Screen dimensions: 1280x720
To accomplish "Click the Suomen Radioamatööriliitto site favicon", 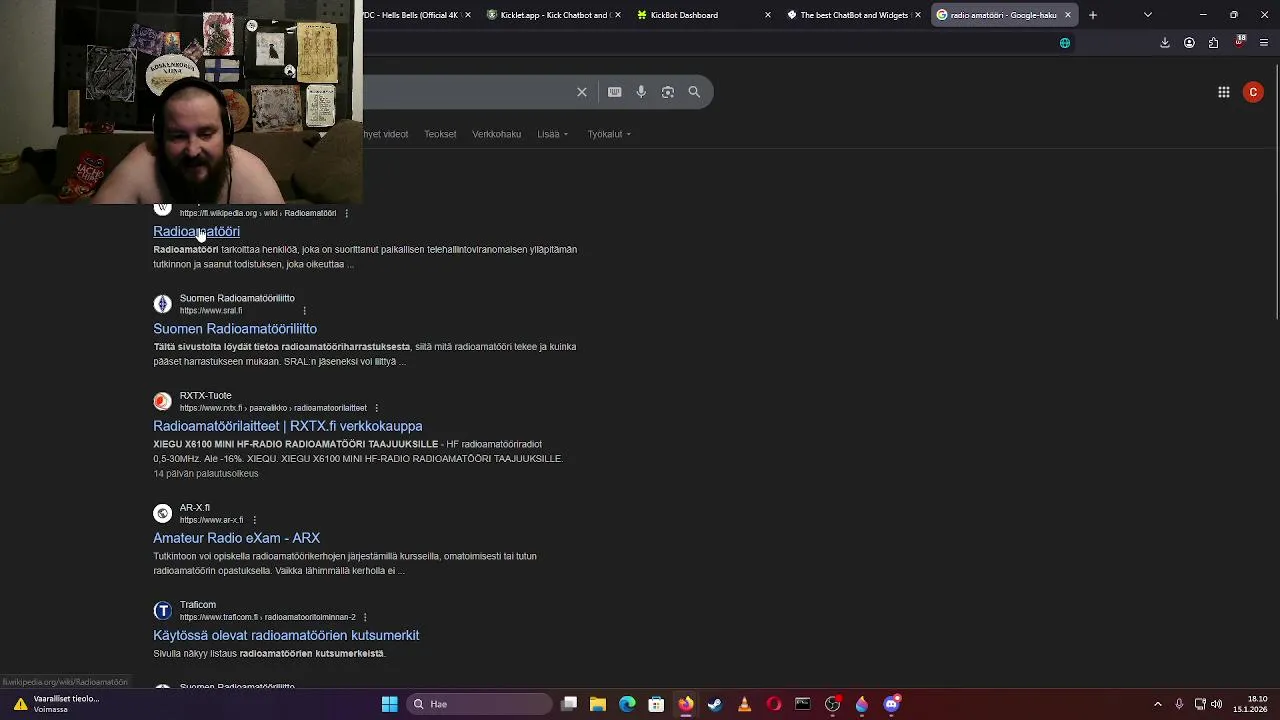I will click(x=162, y=304).
